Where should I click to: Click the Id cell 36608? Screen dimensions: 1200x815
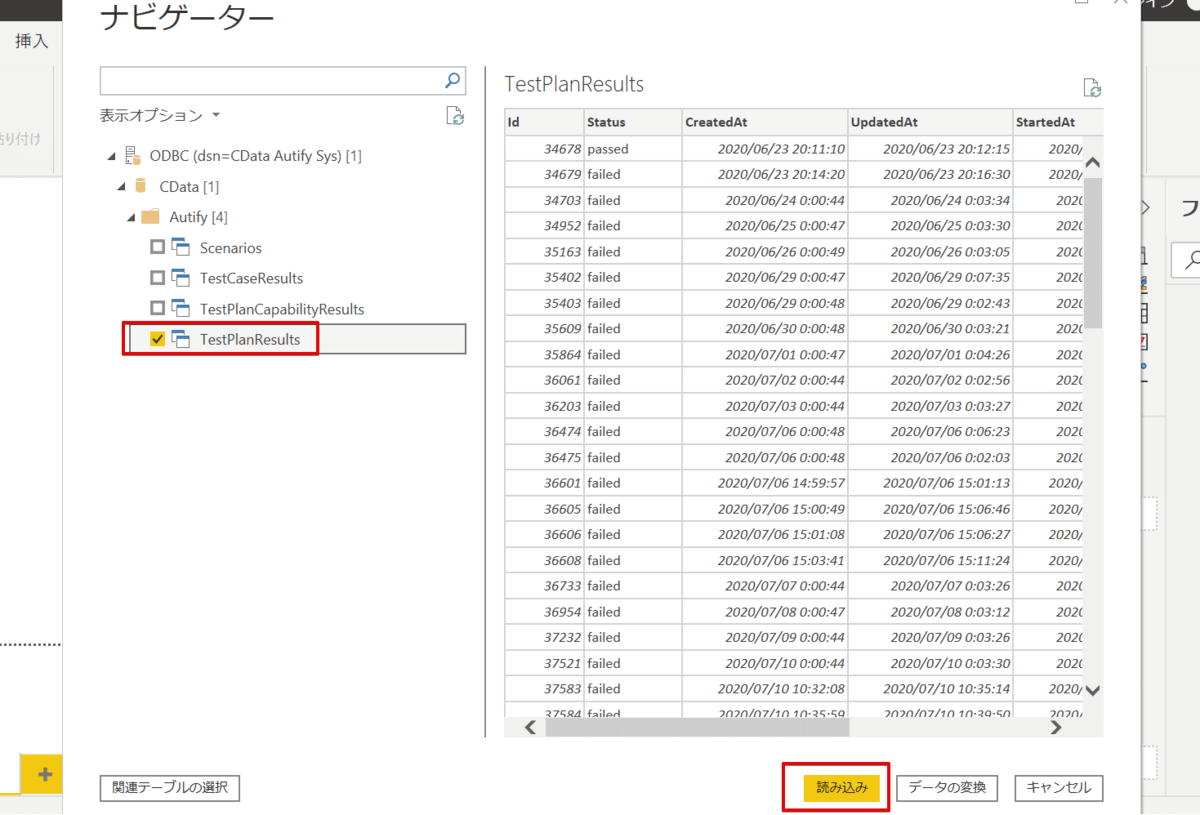(x=544, y=560)
